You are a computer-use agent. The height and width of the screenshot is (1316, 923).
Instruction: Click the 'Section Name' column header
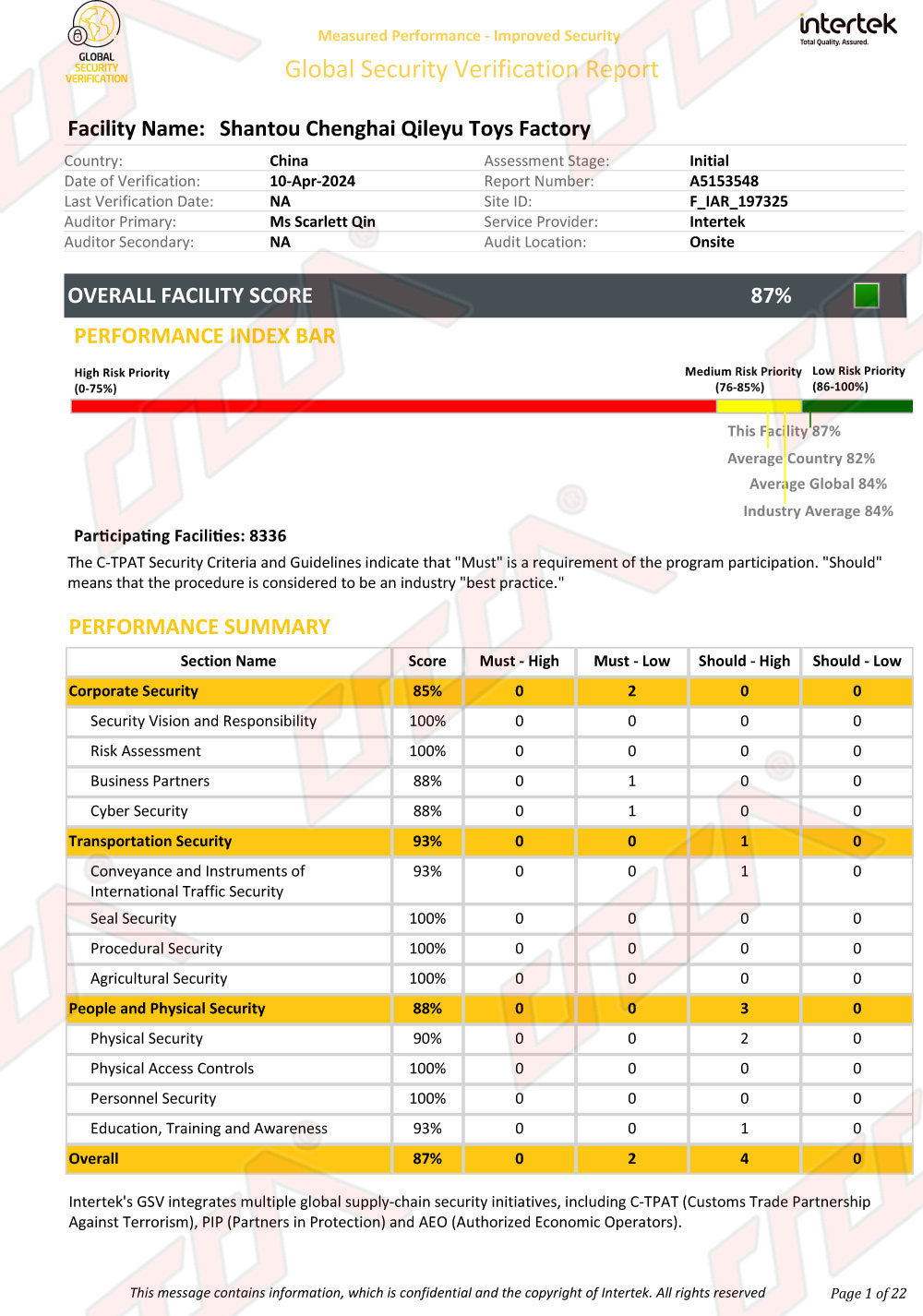[228, 661]
